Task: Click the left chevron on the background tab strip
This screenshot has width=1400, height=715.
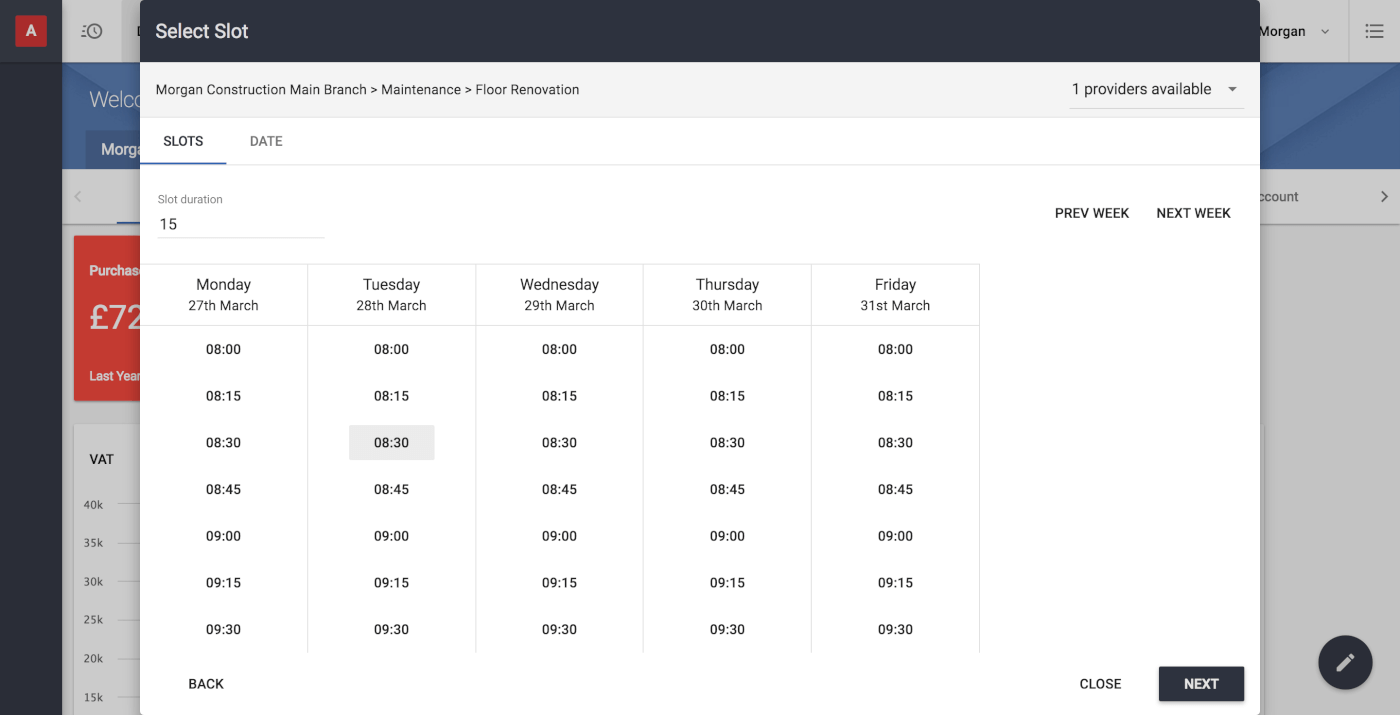Action: point(78,197)
